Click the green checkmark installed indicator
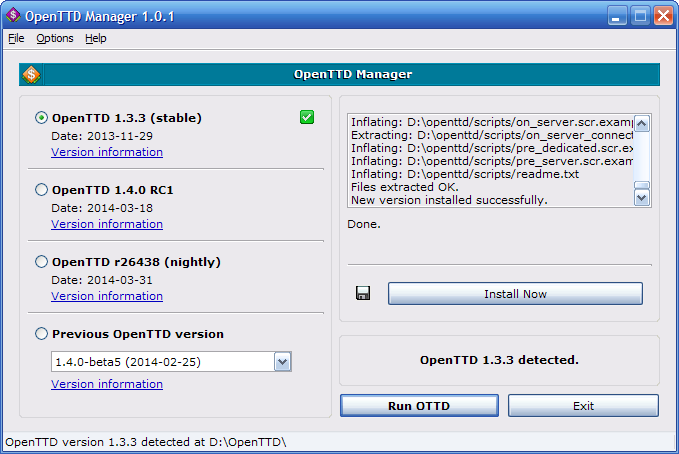679x454 pixels. [x=307, y=118]
